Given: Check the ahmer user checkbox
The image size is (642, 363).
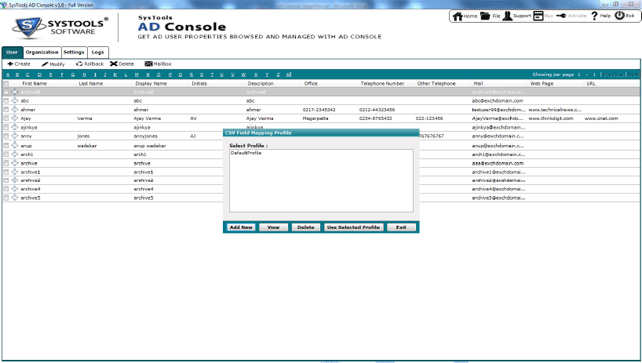Looking at the screenshot, I should point(6,110).
